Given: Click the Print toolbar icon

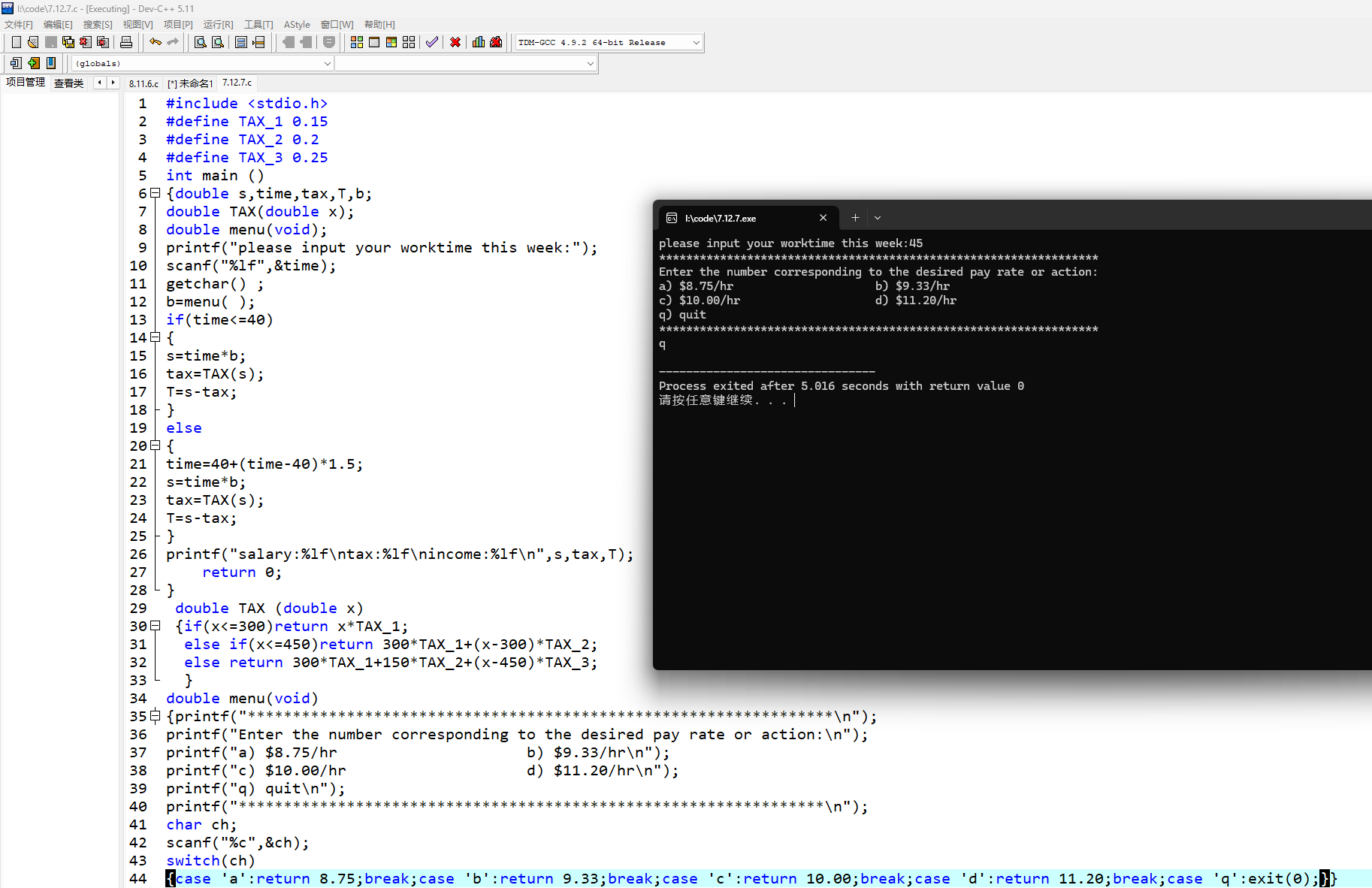Looking at the screenshot, I should (126, 42).
